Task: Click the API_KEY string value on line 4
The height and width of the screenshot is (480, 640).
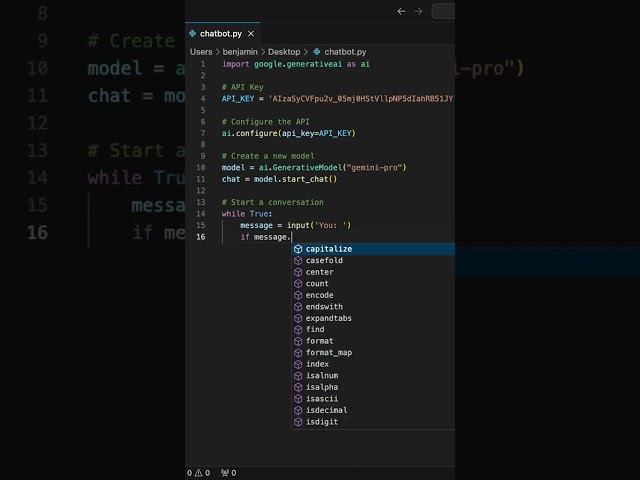Action: coord(361,98)
